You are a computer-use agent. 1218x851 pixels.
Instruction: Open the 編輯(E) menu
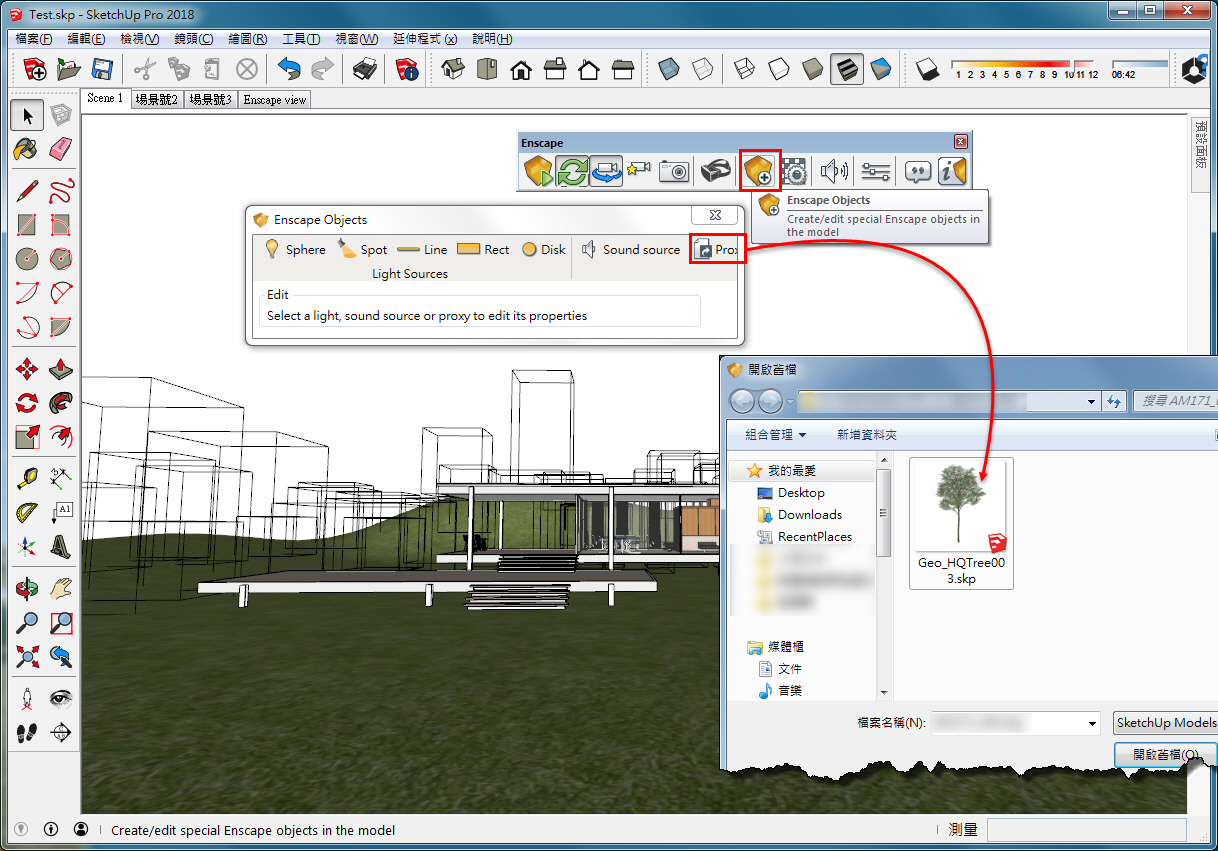[86, 39]
